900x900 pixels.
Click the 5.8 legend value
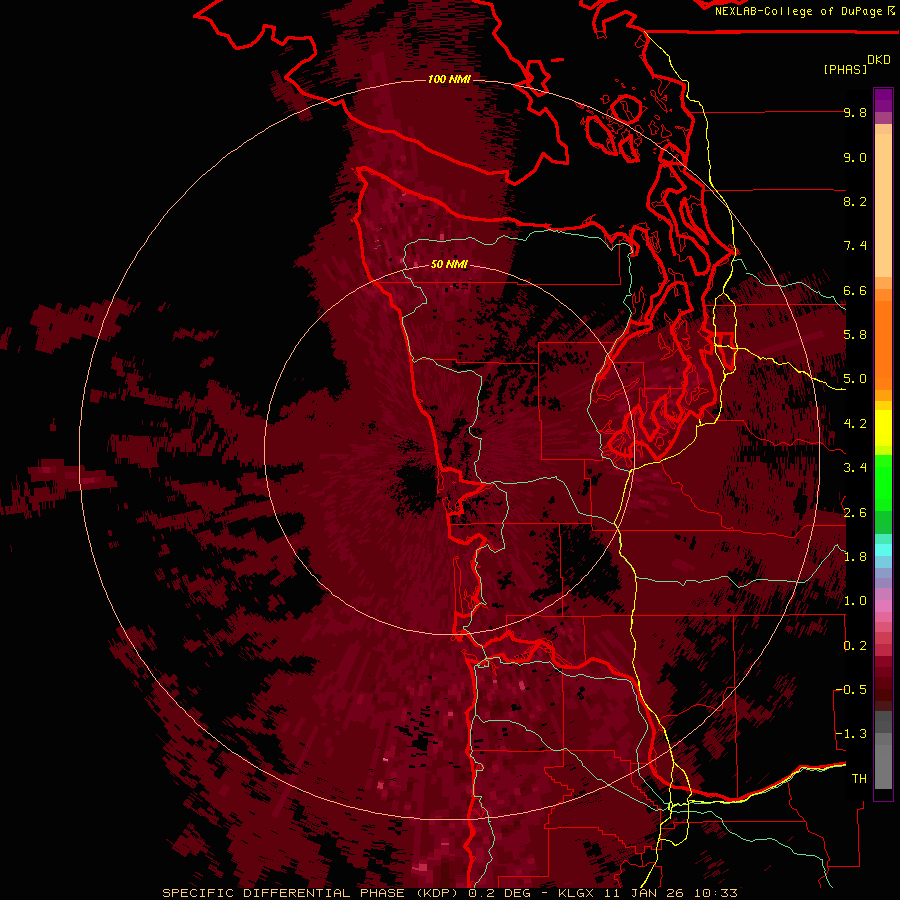855,335
